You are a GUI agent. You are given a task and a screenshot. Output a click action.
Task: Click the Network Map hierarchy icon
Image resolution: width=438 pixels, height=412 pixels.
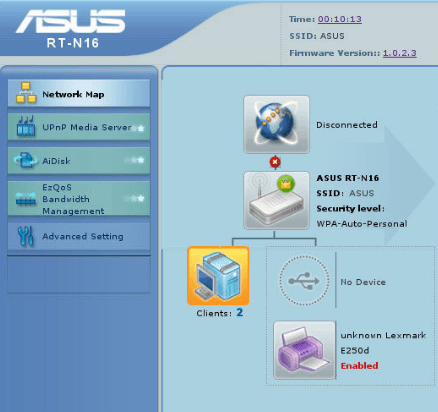tap(26, 93)
